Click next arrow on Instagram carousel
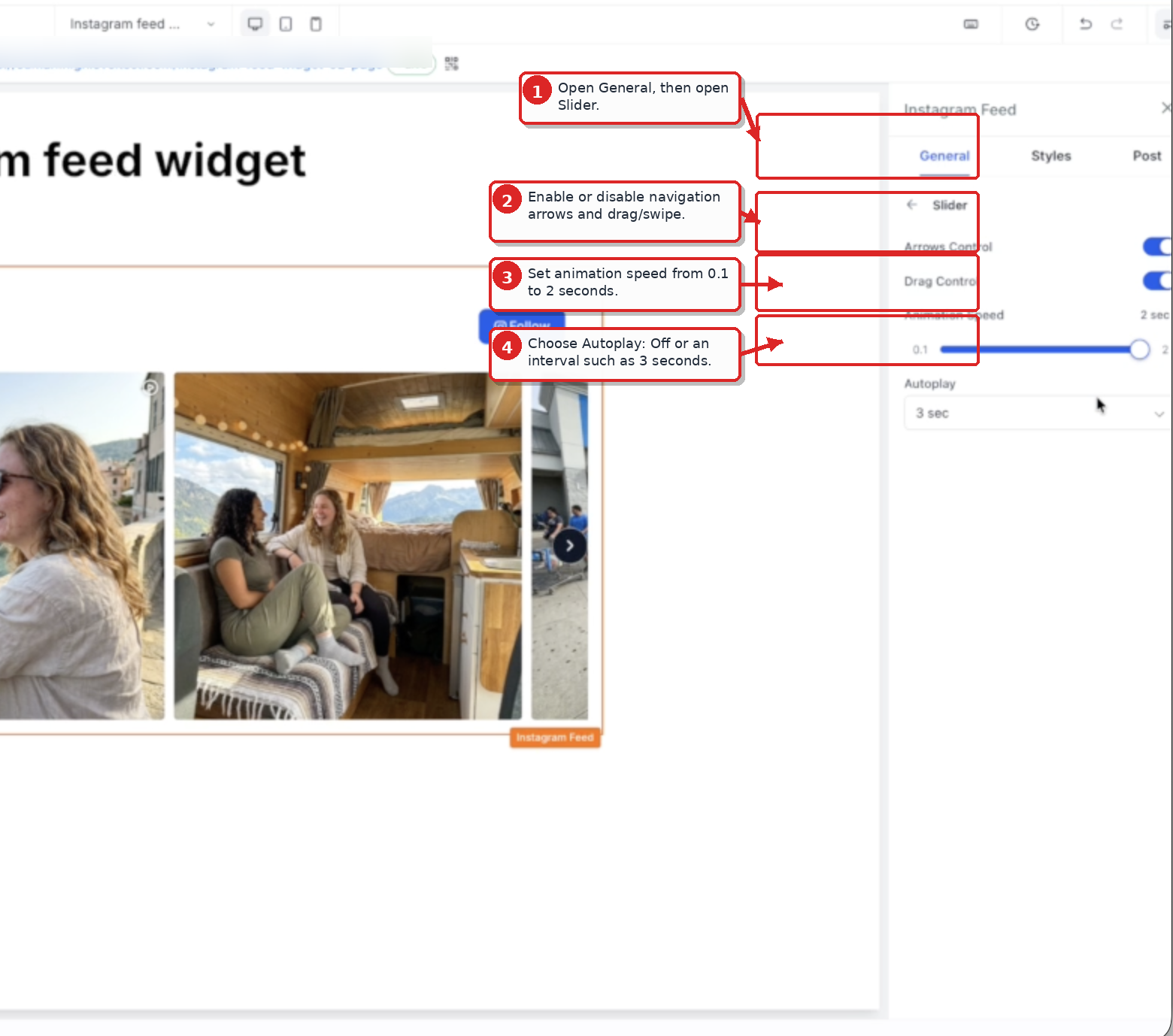Viewport: 1173px width, 1036px height. click(x=570, y=546)
